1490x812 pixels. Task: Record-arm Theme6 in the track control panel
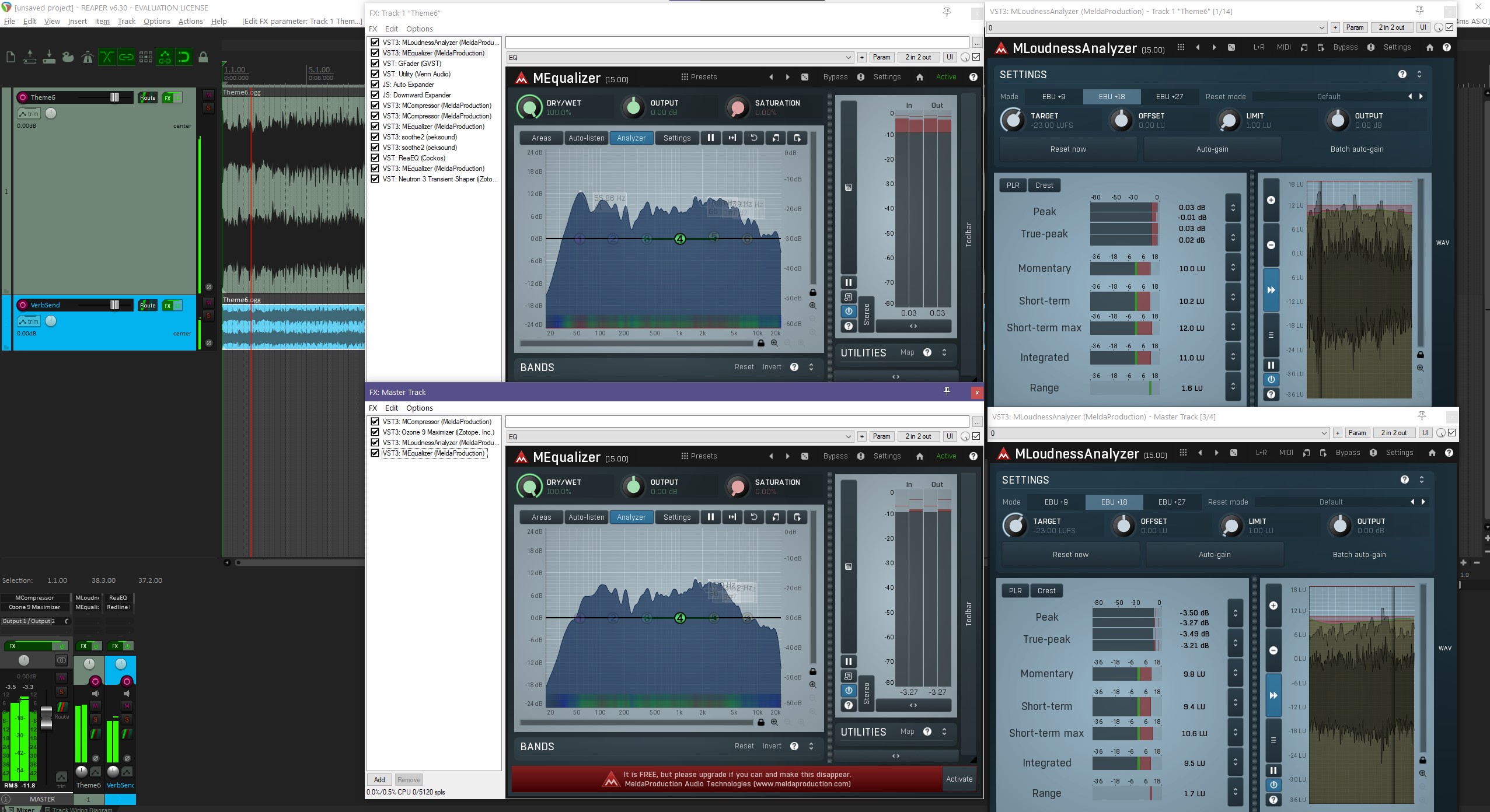(23, 97)
